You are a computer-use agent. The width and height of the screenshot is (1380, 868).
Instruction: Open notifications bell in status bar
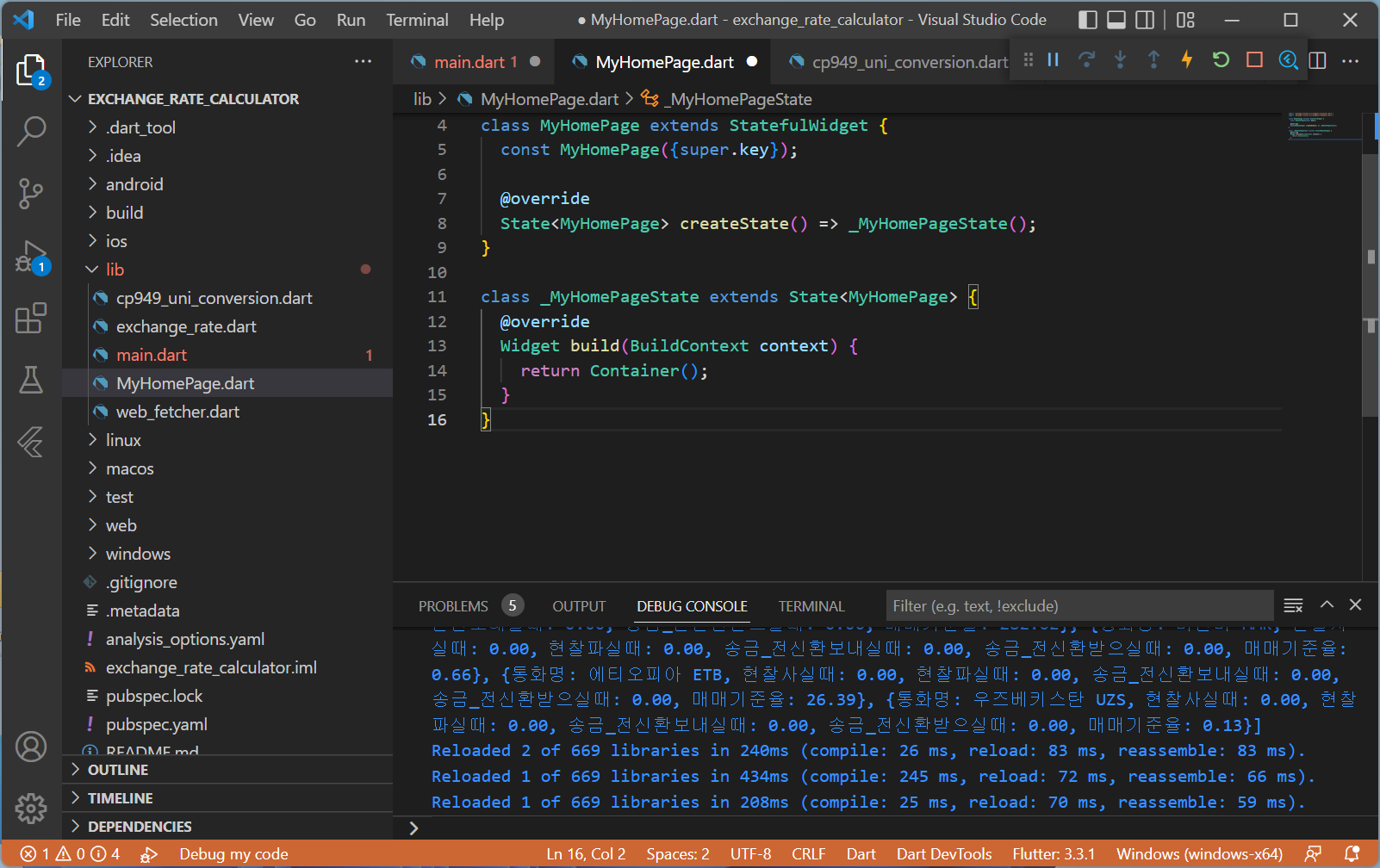point(1352,853)
